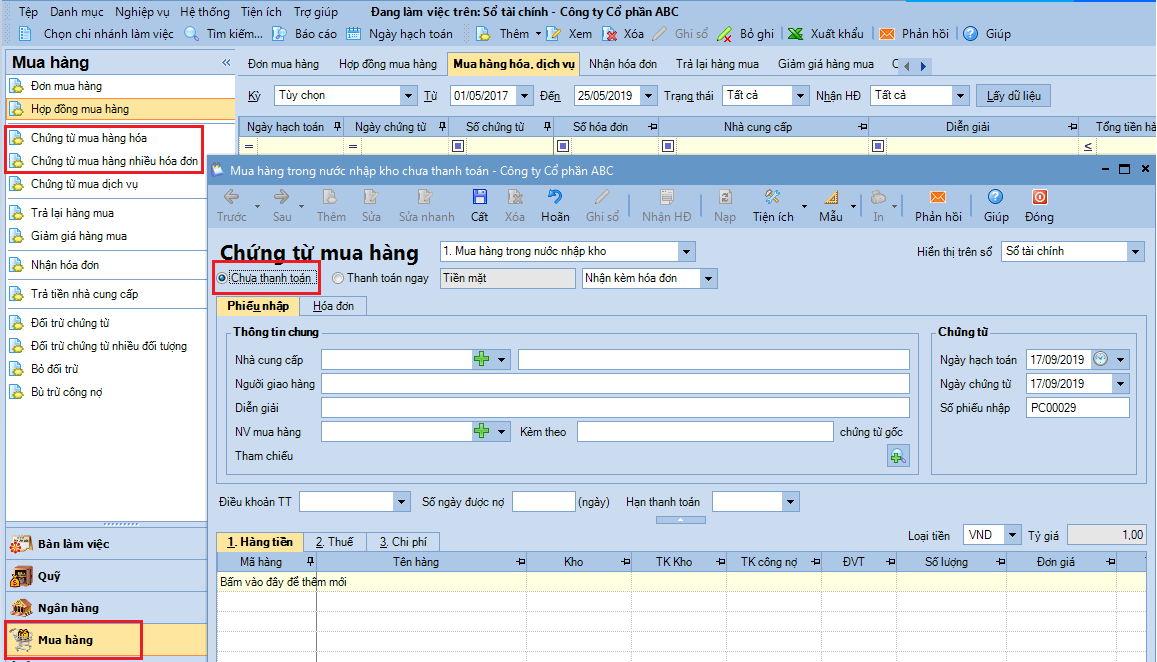Open Chứng từ mua dịch vụ link
Image resolution: width=1157 pixels, height=662 pixels.
pos(84,184)
